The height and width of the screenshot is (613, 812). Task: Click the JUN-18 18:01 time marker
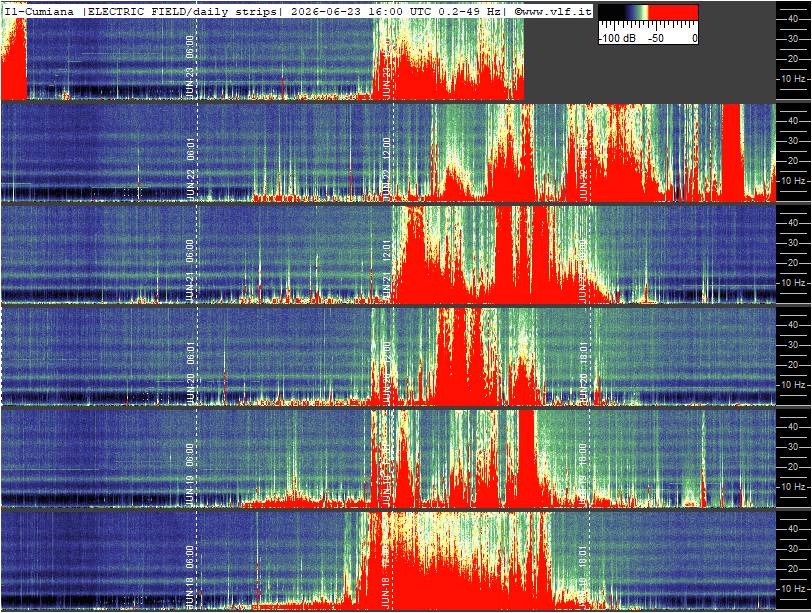point(584,577)
